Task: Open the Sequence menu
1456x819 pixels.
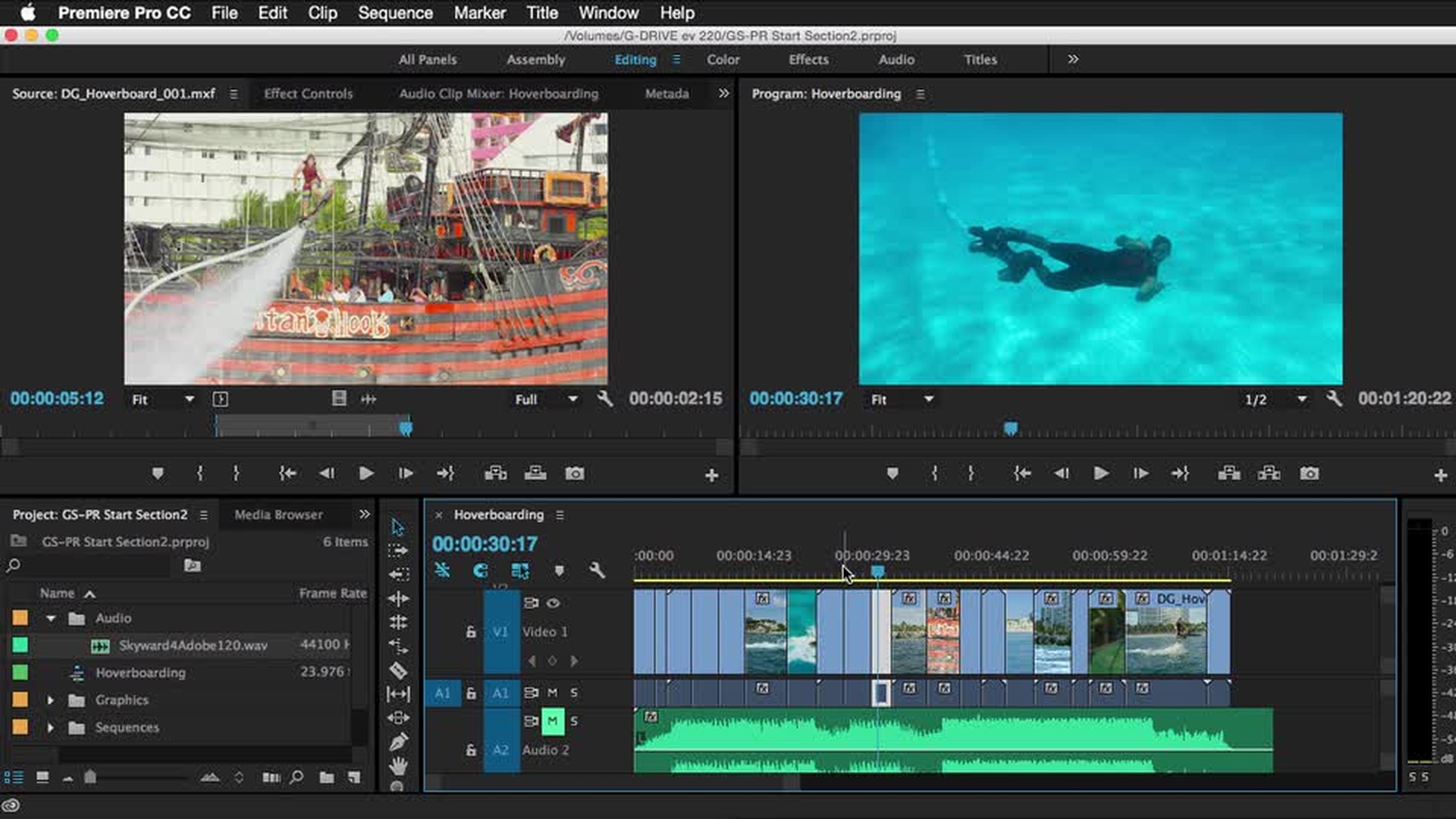Action: click(395, 13)
